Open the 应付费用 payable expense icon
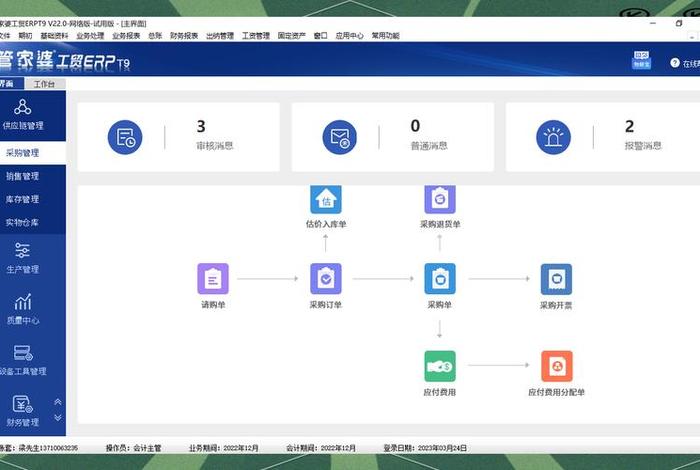This screenshot has width=700, height=470. click(440, 366)
